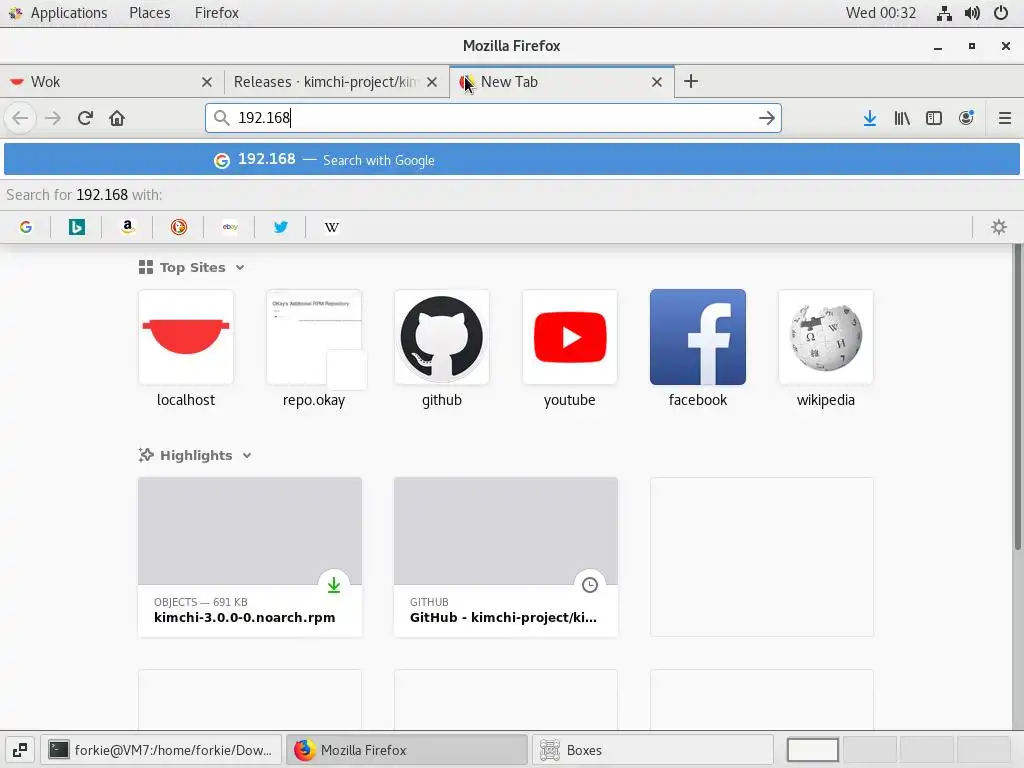Open search settings gear icon
Image resolution: width=1024 pixels, height=768 pixels.
[999, 227]
